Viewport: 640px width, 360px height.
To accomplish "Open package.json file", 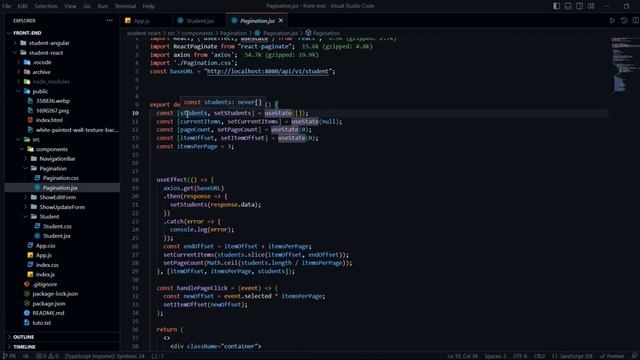I will pyautogui.click(x=49, y=304).
